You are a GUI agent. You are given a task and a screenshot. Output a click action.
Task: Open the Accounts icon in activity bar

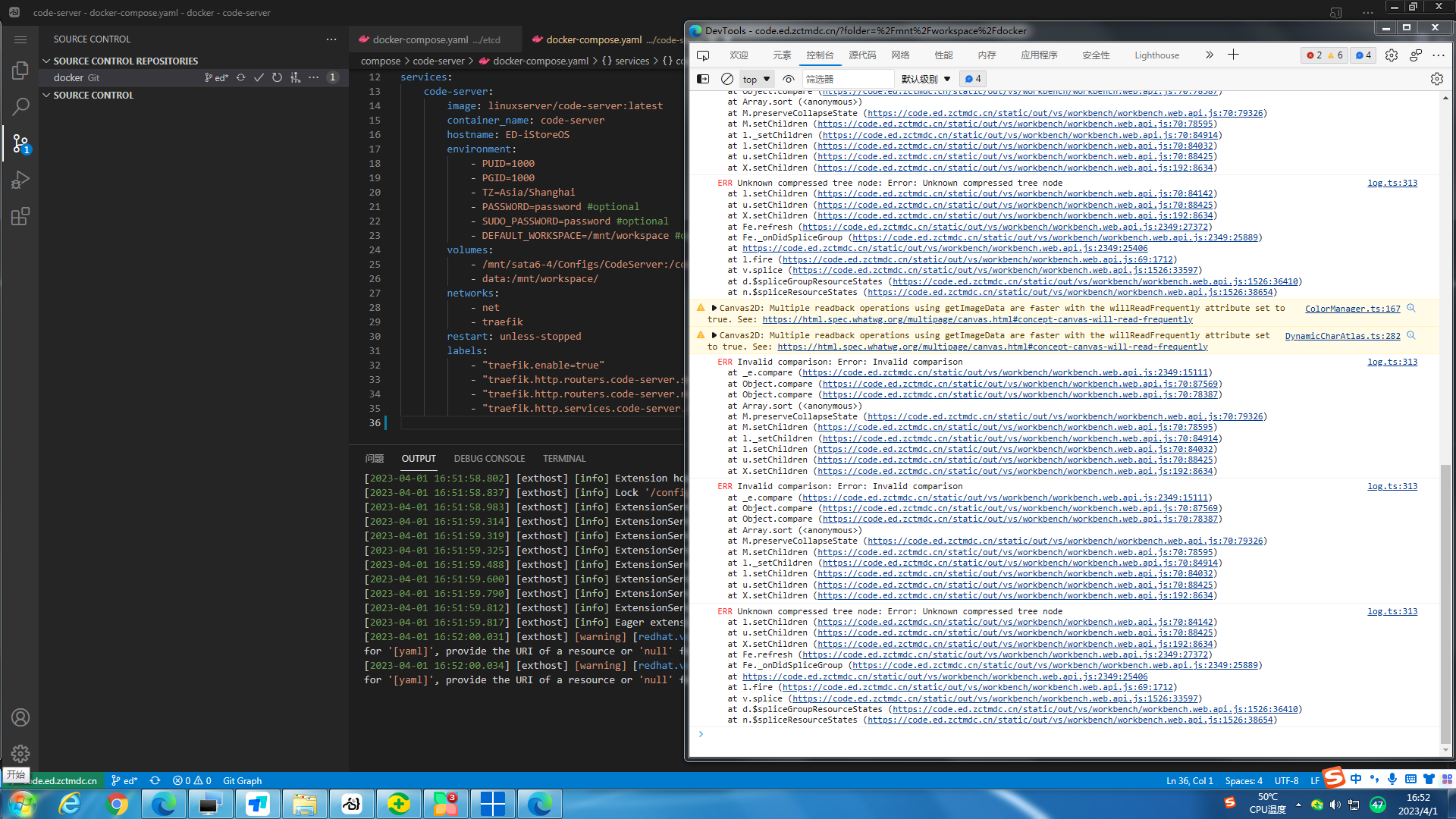click(20, 717)
